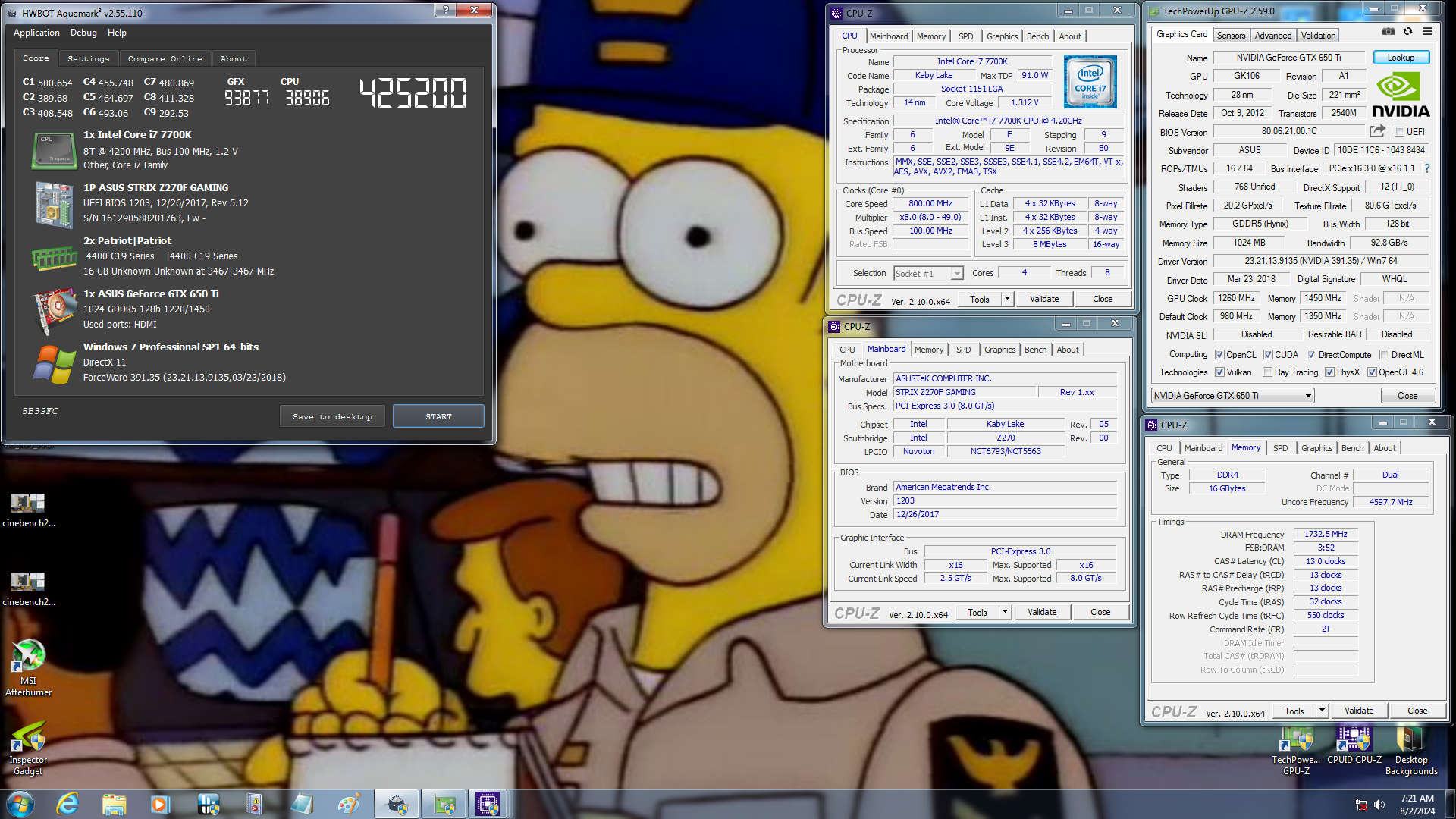The width and height of the screenshot is (1456, 819).
Task: Open Windows Media Player from the taskbar
Action: [x=160, y=804]
